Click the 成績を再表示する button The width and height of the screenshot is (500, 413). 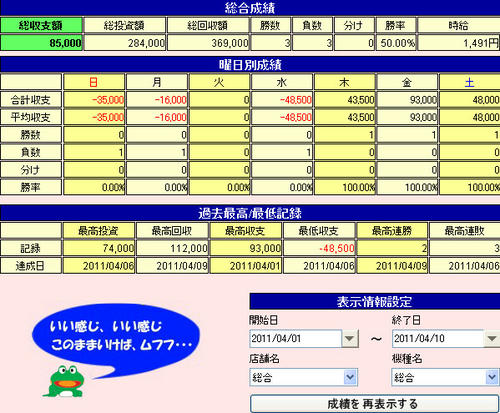coord(374,404)
